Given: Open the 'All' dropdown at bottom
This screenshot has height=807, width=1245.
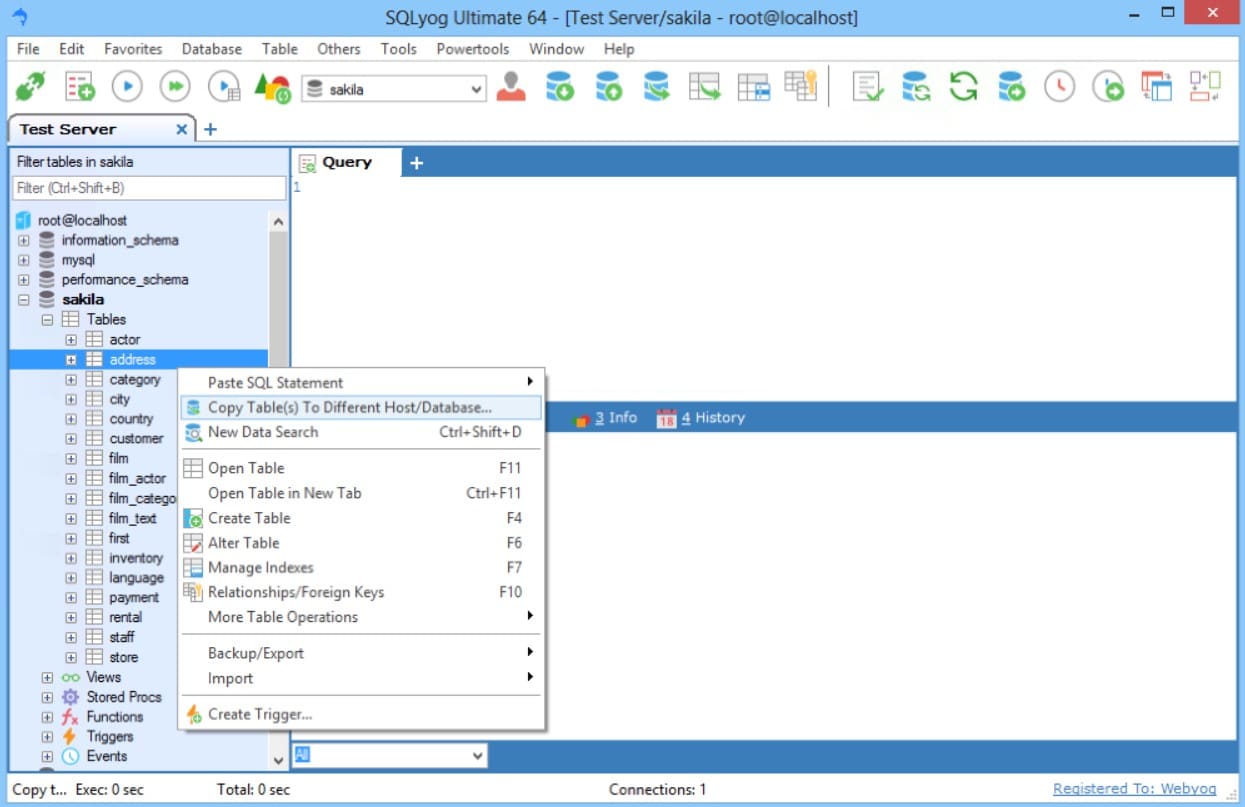Looking at the screenshot, I should click(x=389, y=755).
